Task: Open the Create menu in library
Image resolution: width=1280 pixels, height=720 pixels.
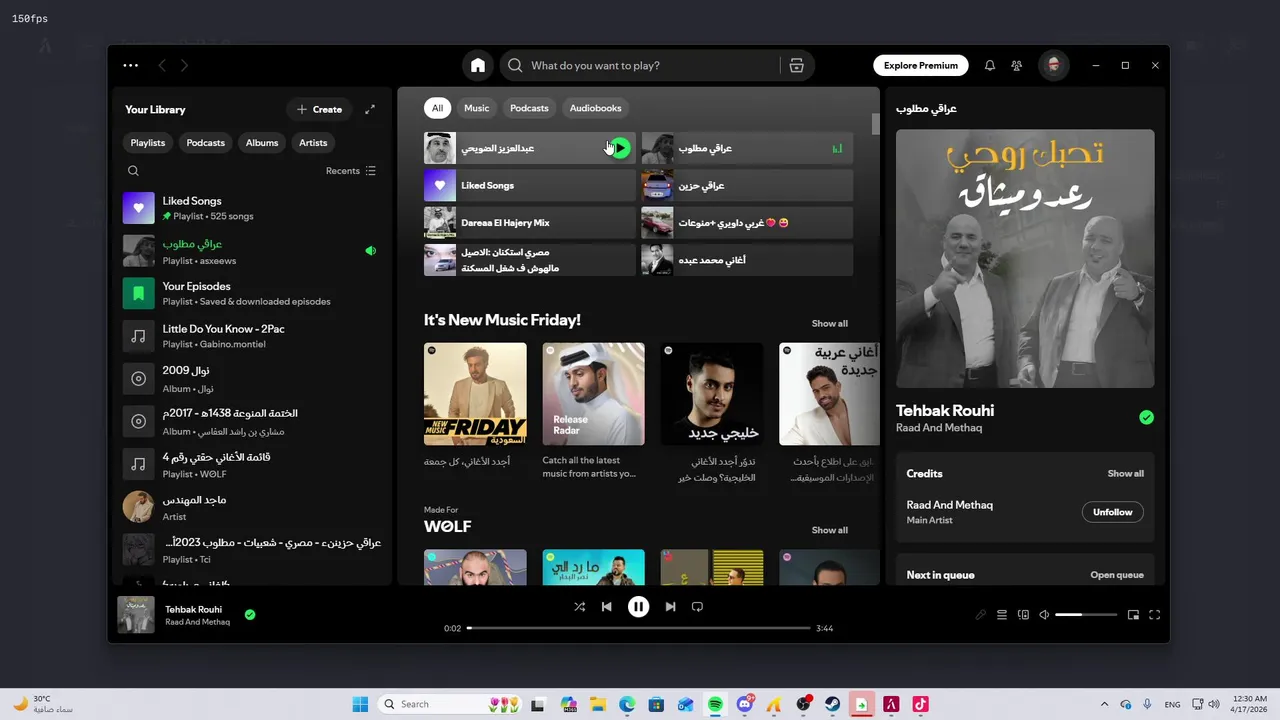Action: point(319,109)
